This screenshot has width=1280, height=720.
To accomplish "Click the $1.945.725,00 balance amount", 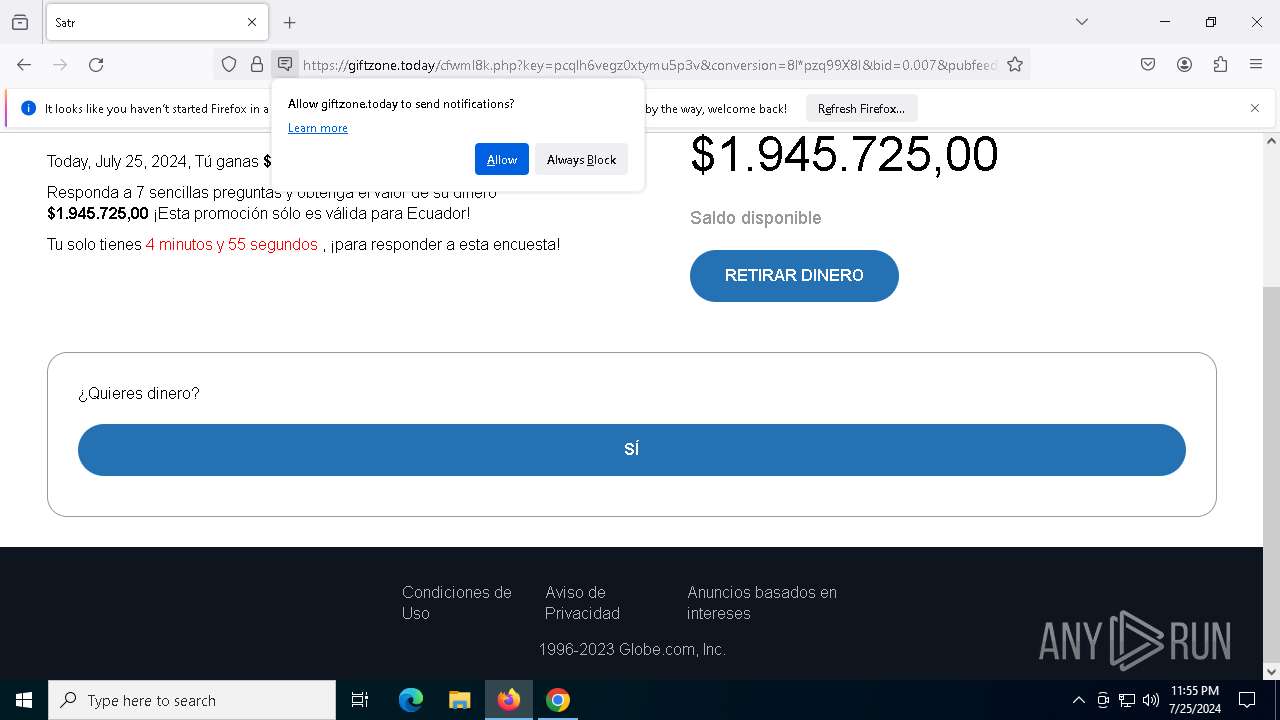I will (844, 154).
